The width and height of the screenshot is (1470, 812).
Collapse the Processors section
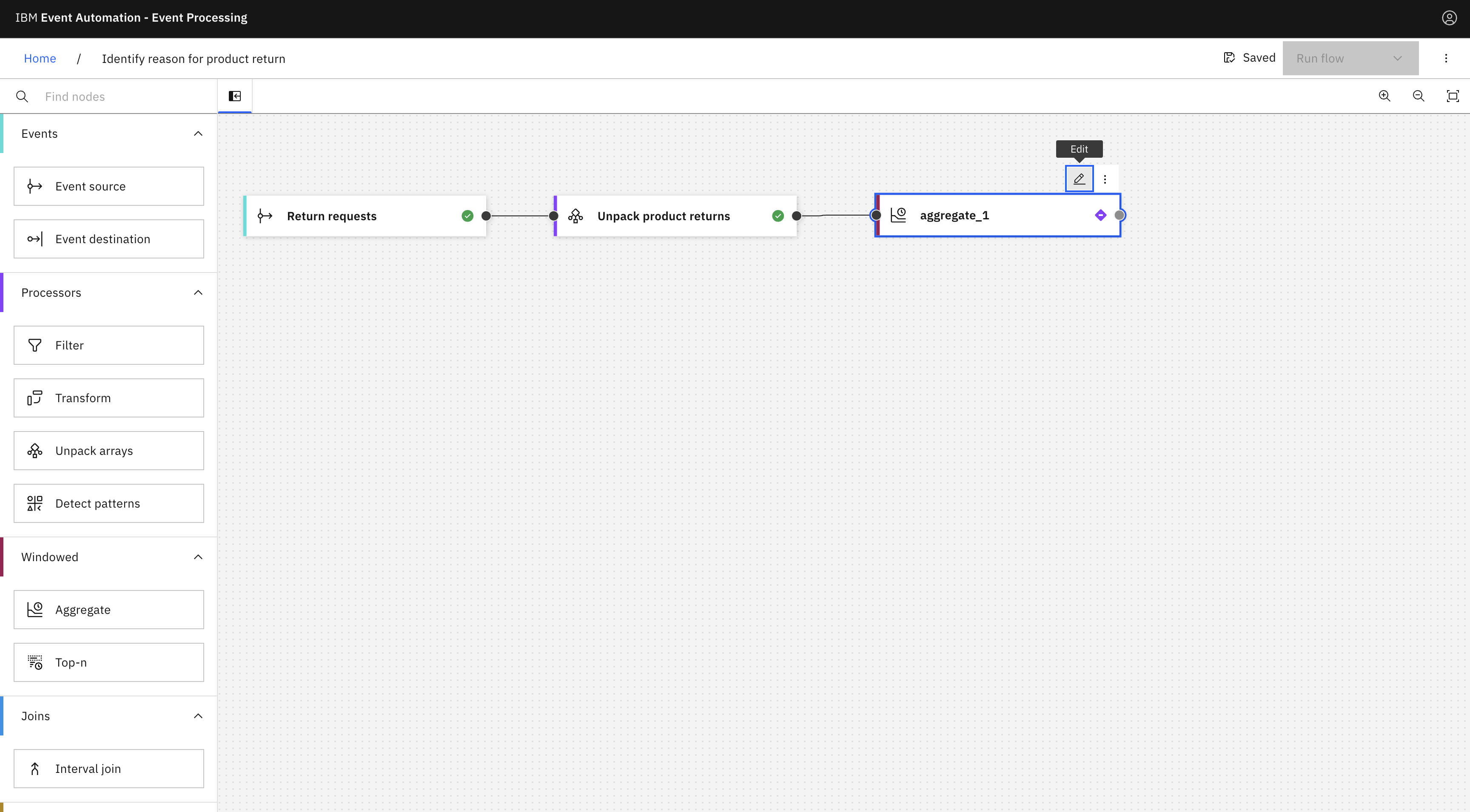click(198, 292)
